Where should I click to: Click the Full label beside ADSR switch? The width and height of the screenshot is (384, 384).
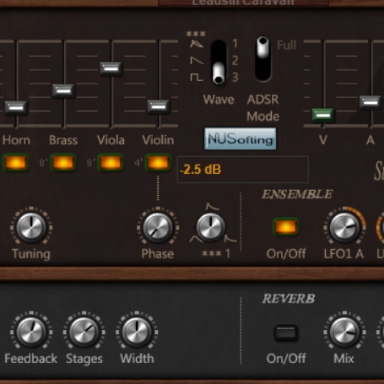point(286,45)
